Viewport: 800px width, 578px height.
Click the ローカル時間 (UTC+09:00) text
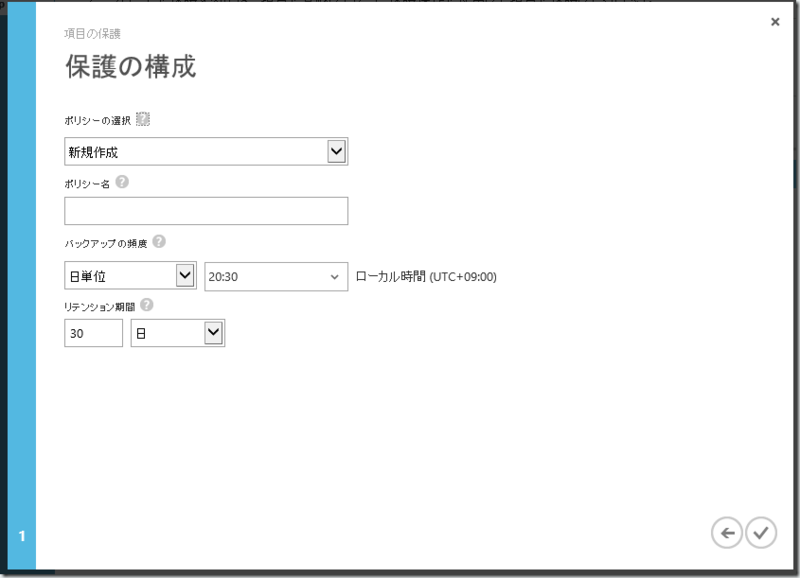pos(426,277)
